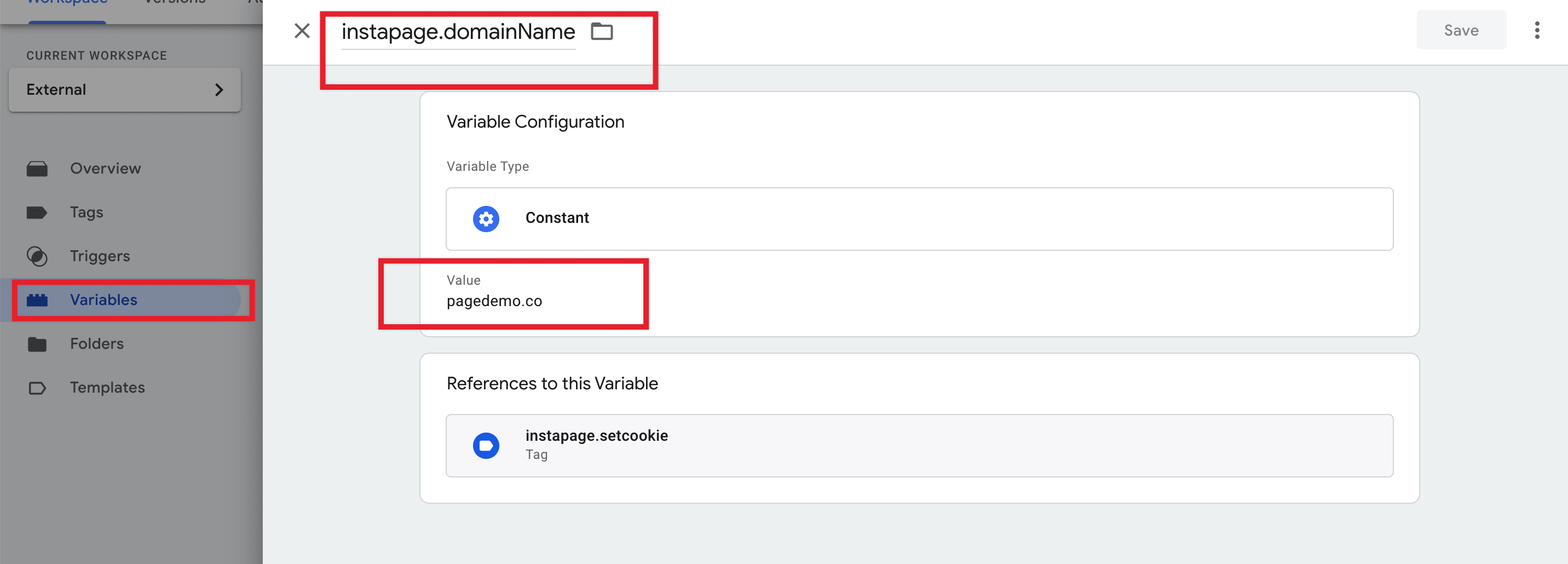
Task: Open the instapage.setcookie tag reference
Action: (919, 445)
